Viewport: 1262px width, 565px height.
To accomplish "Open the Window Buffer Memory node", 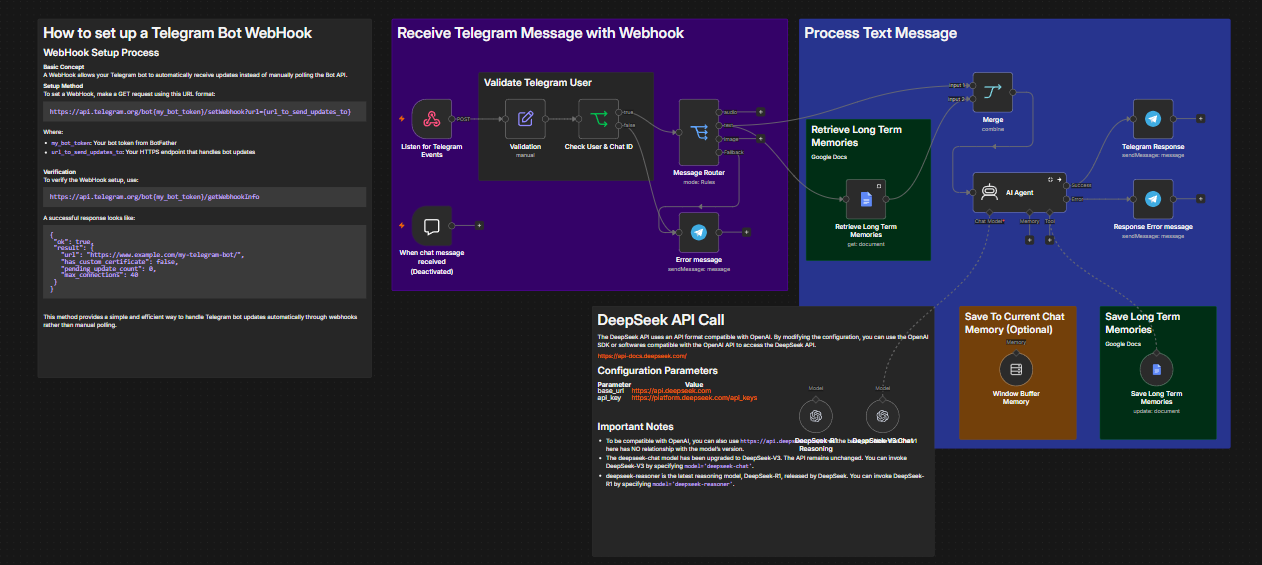I will tap(1016, 369).
